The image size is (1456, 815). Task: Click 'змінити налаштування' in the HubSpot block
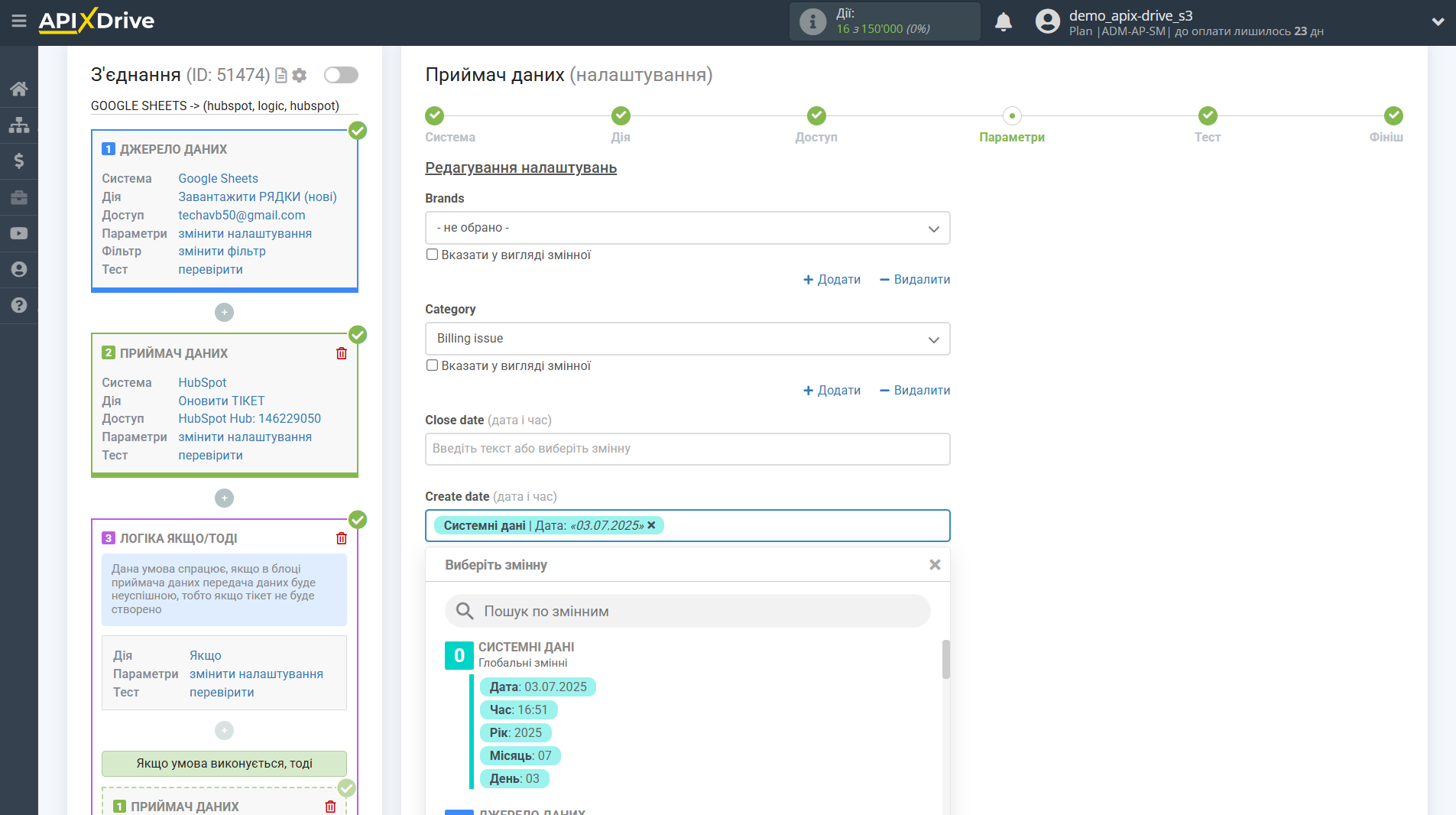tap(245, 437)
